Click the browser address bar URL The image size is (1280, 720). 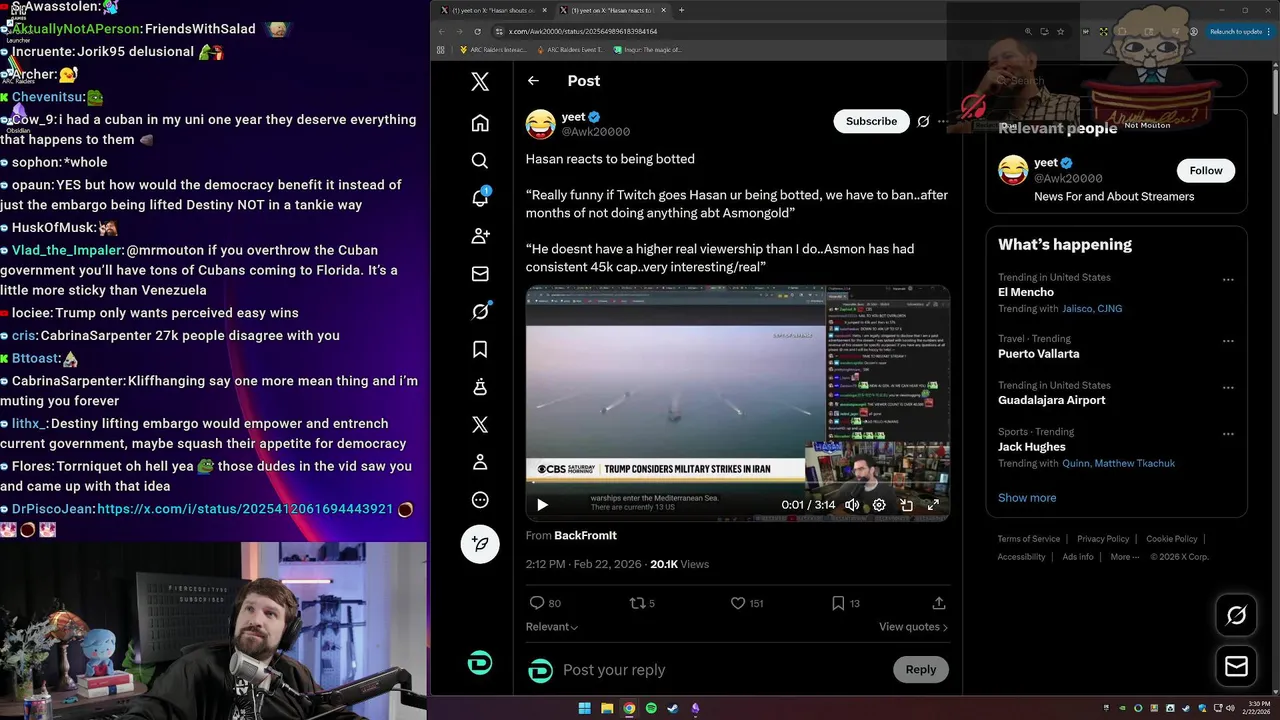click(582, 31)
